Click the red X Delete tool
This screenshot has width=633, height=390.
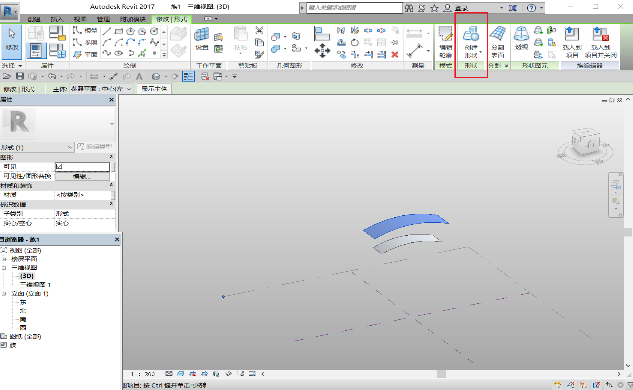[x=395, y=55]
